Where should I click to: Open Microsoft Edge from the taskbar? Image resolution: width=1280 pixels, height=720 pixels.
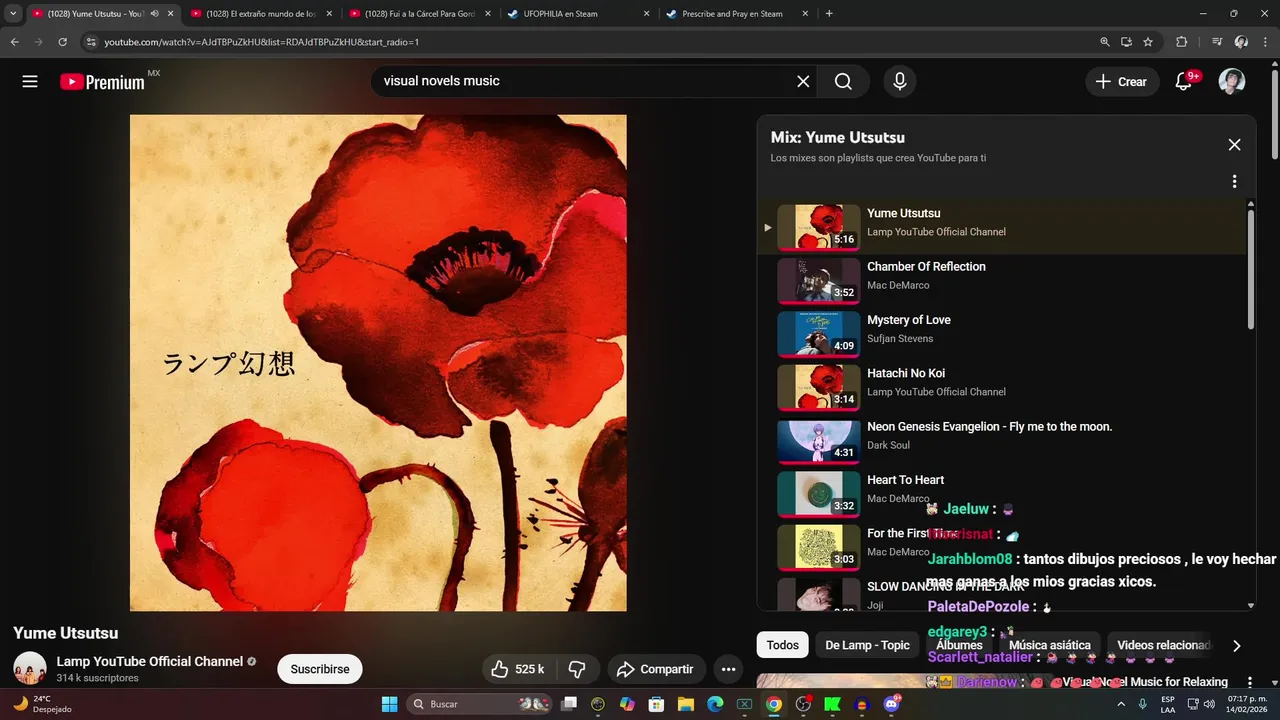coord(715,704)
